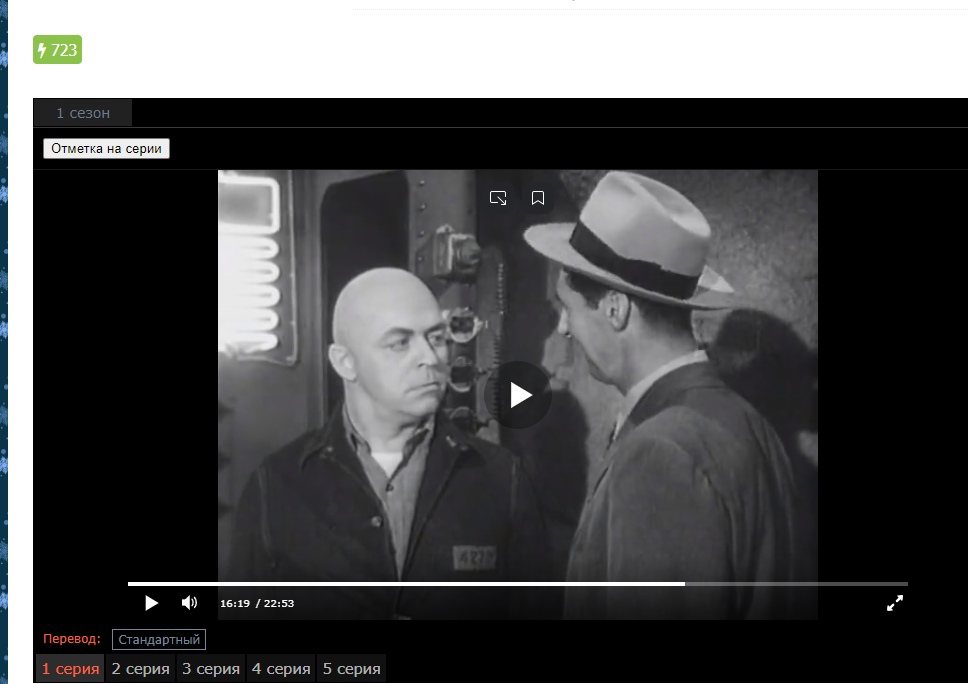Open picture-in-picture with the overlay icon

(x=498, y=198)
